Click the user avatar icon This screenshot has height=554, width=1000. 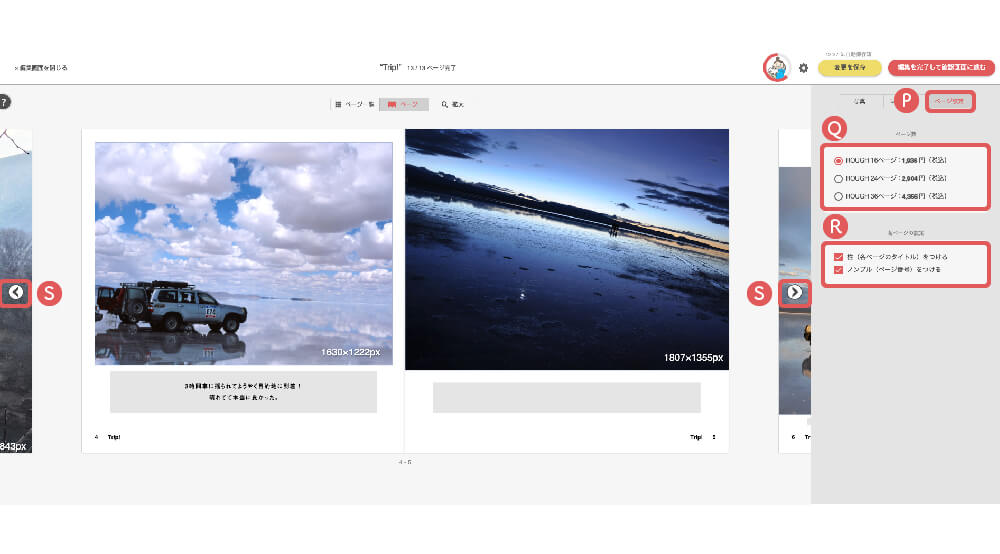coord(776,68)
